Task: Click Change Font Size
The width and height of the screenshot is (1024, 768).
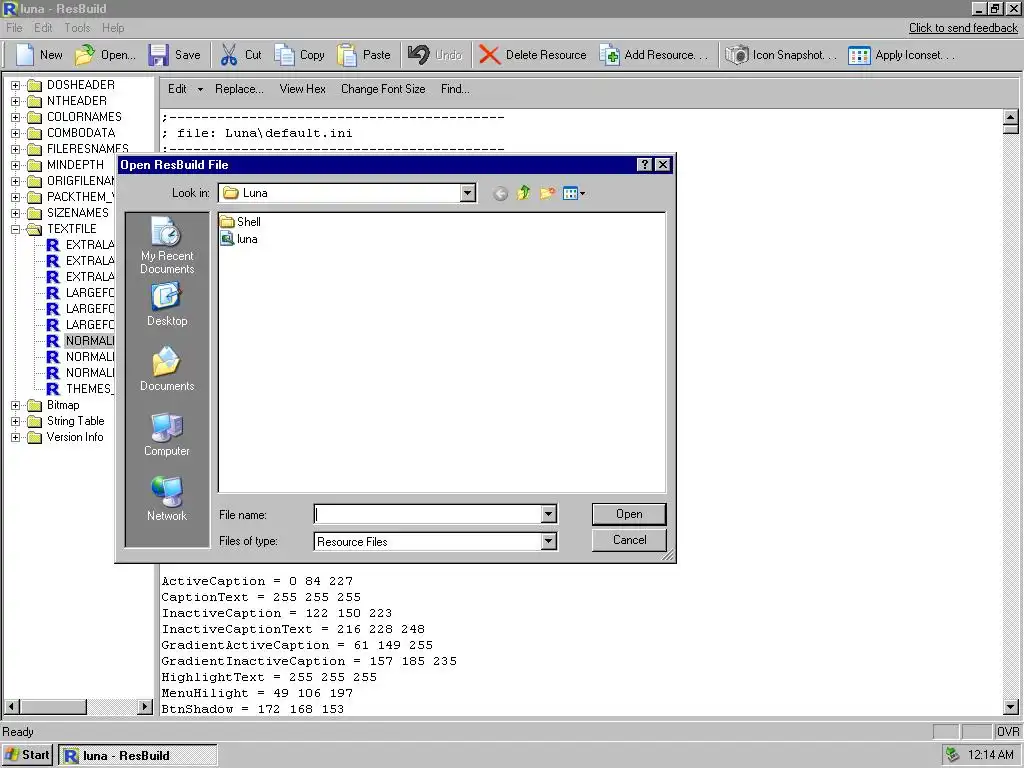Action: pyautogui.click(x=383, y=89)
